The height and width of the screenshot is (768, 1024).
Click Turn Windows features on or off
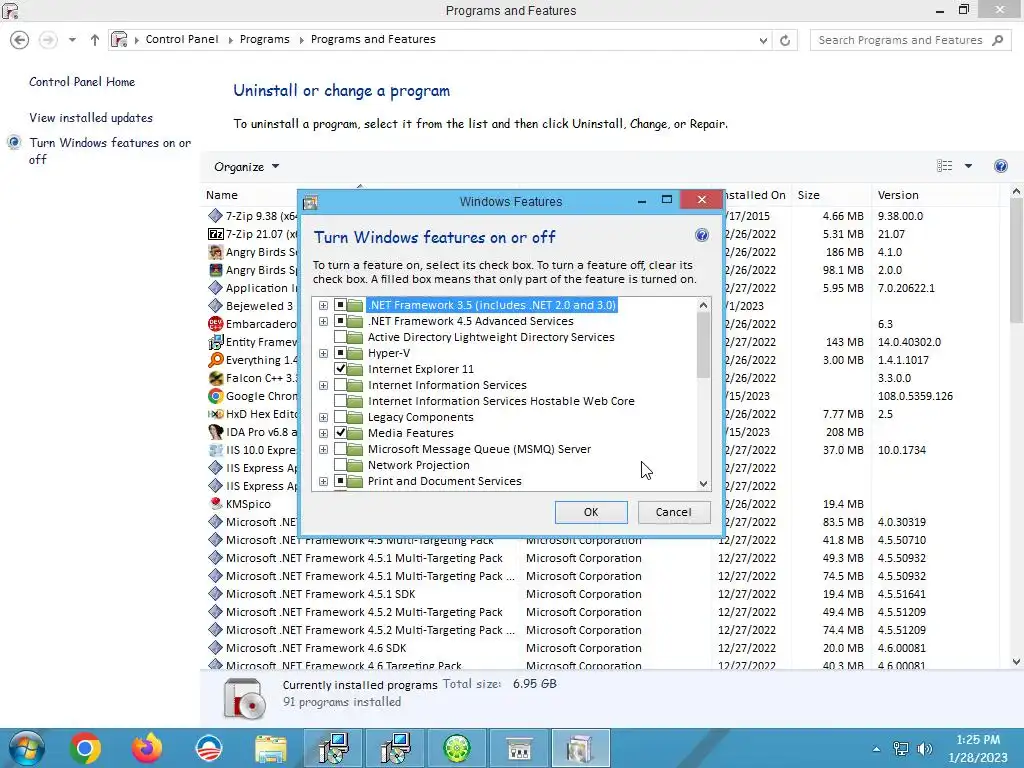pyautogui.click(x=110, y=151)
